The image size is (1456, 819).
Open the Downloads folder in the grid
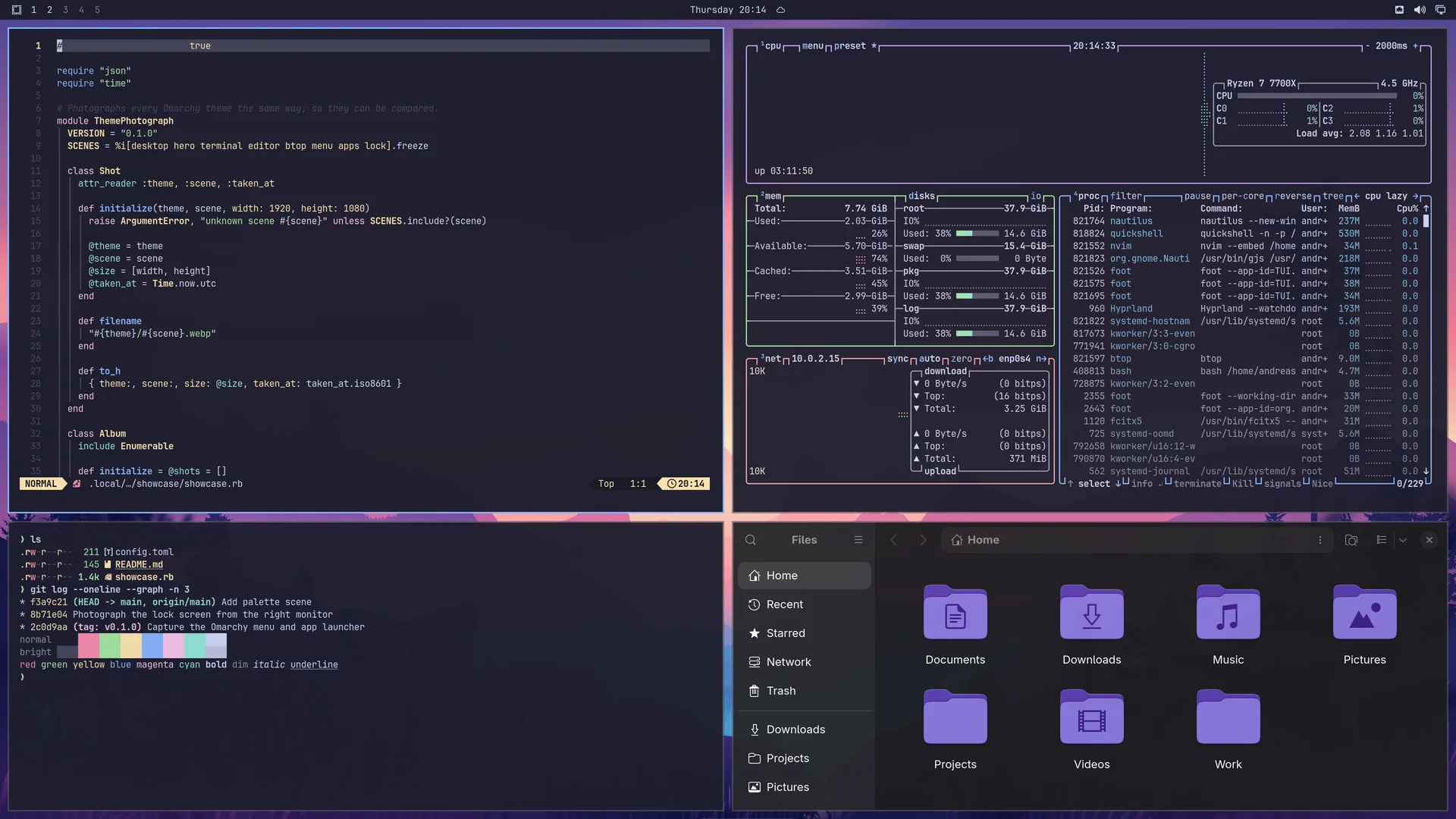[1092, 626]
